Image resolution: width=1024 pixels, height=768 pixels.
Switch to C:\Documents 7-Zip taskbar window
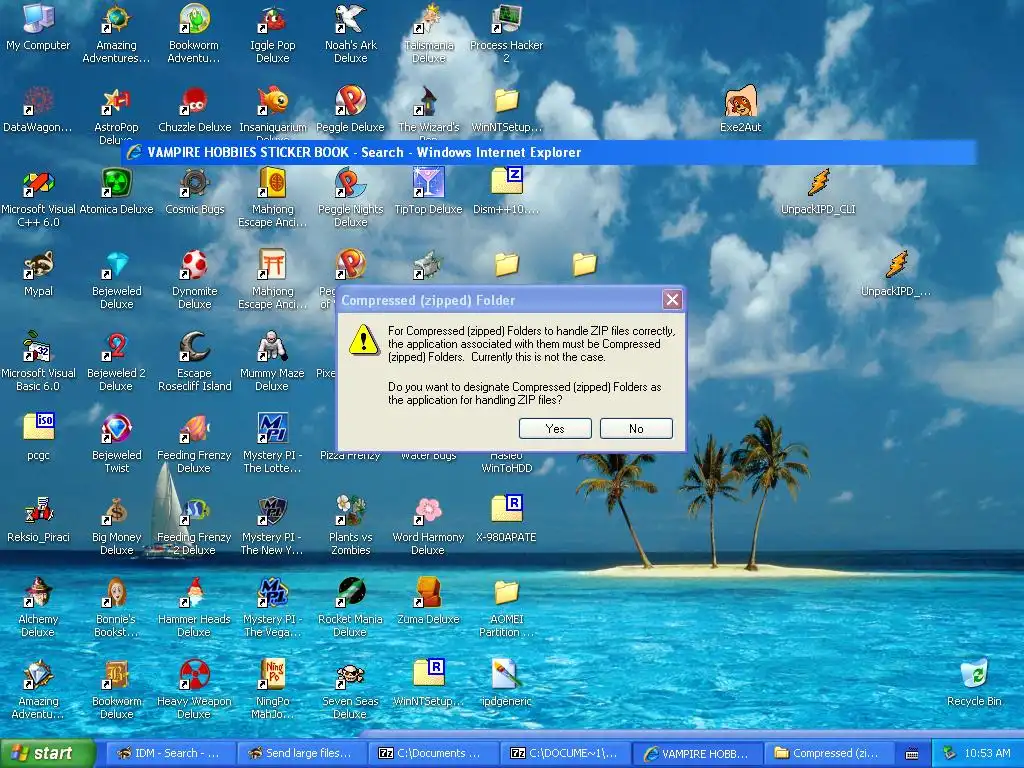tap(434, 754)
